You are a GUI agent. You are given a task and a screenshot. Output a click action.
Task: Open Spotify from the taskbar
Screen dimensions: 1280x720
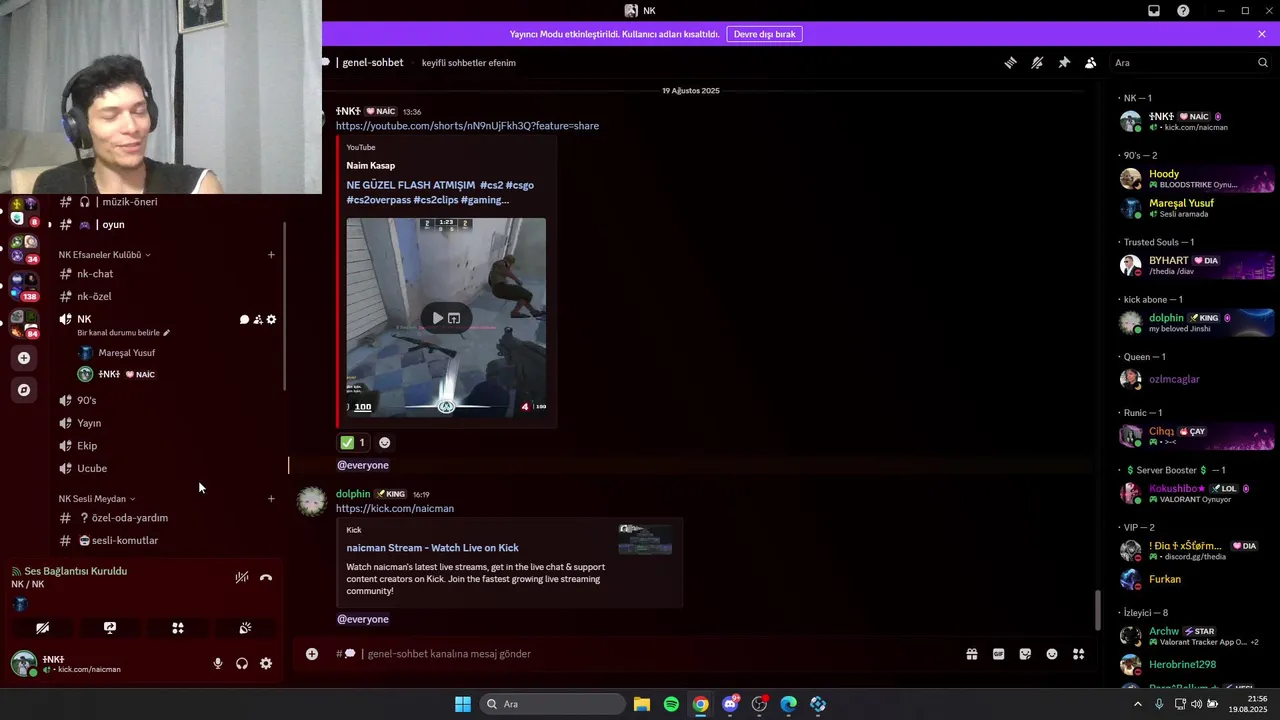click(x=671, y=704)
